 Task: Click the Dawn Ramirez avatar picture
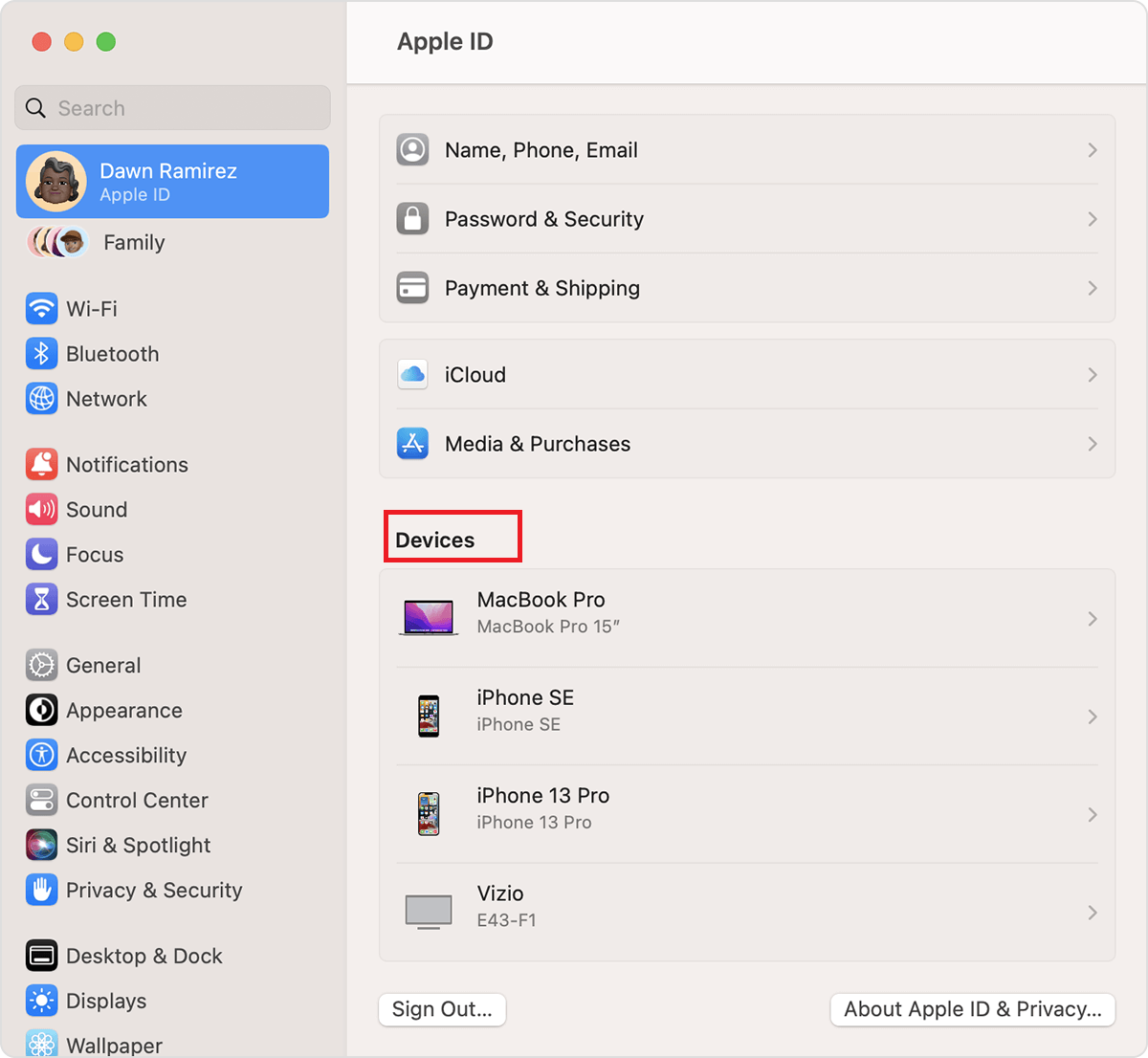pyautogui.click(x=56, y=182)
